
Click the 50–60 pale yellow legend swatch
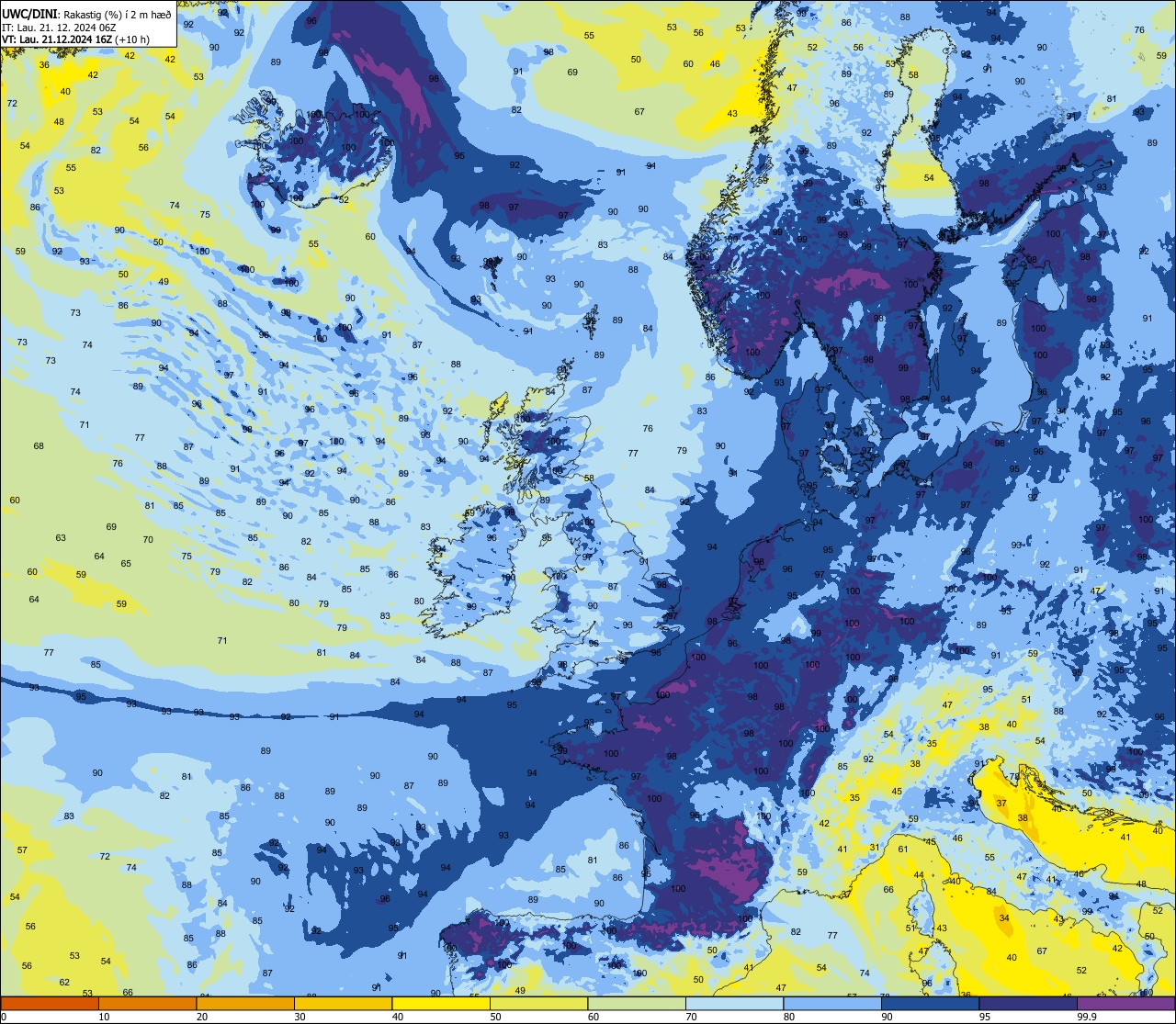coord(538,1004)
